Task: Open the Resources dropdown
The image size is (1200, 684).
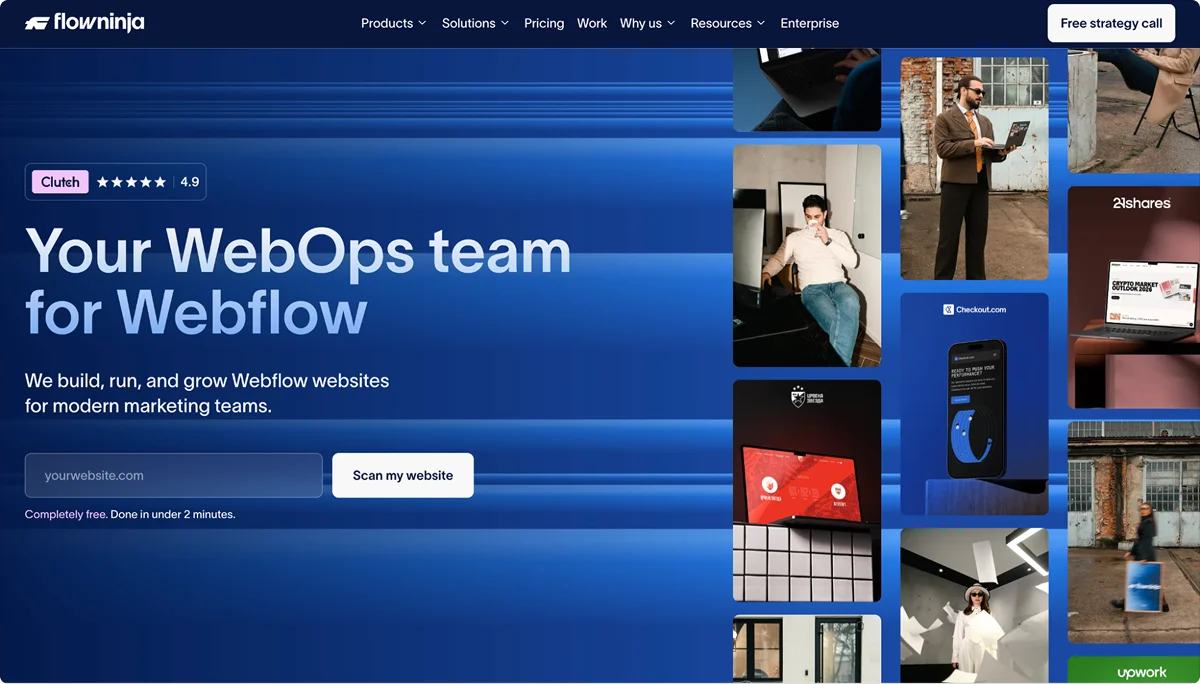Action: click(x=727, y=22)
